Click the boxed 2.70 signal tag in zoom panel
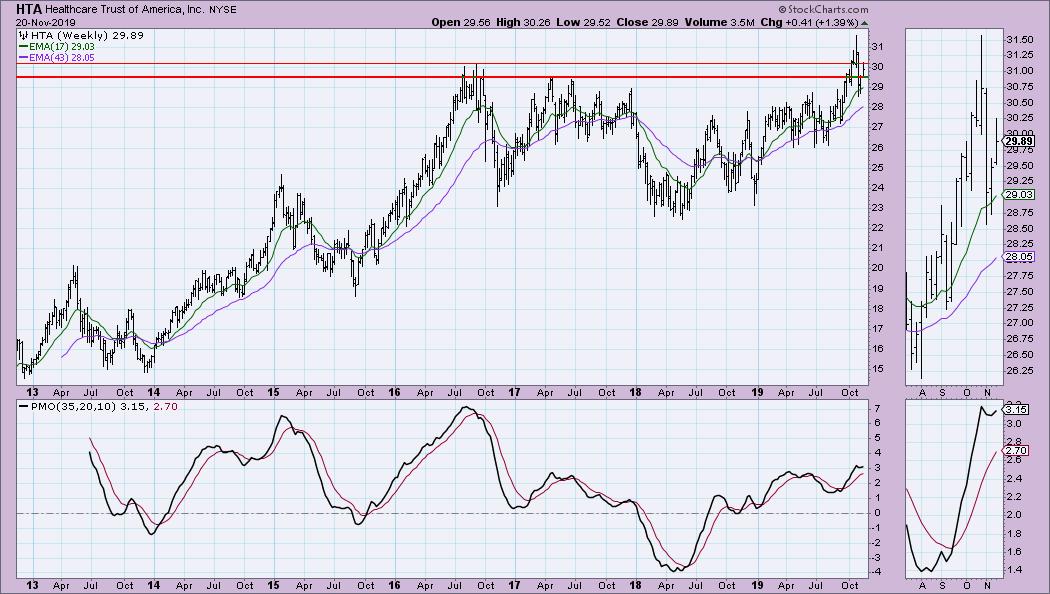 1017,451
